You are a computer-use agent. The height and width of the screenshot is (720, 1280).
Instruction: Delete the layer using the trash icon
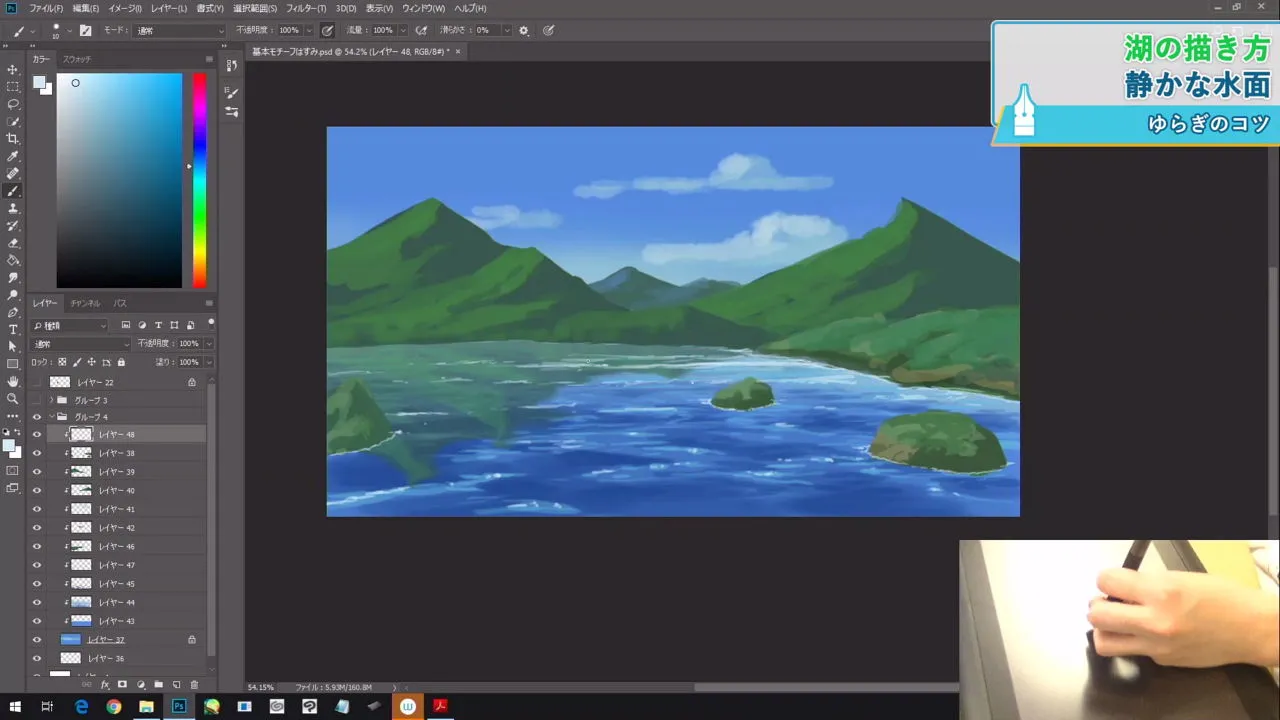[194, 684]
